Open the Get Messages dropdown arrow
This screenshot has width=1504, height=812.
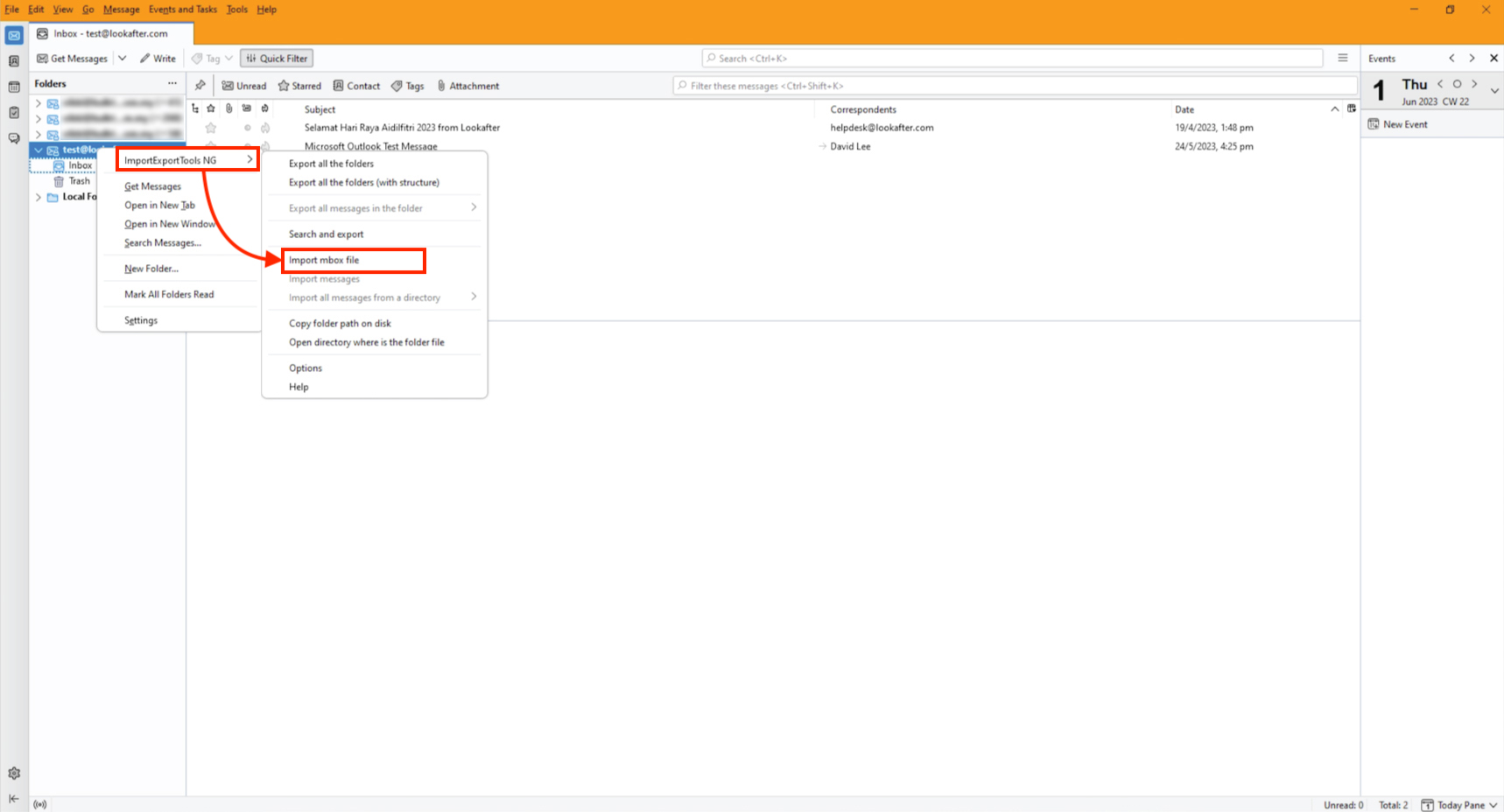pyautogui.click(x=123, y=59)
